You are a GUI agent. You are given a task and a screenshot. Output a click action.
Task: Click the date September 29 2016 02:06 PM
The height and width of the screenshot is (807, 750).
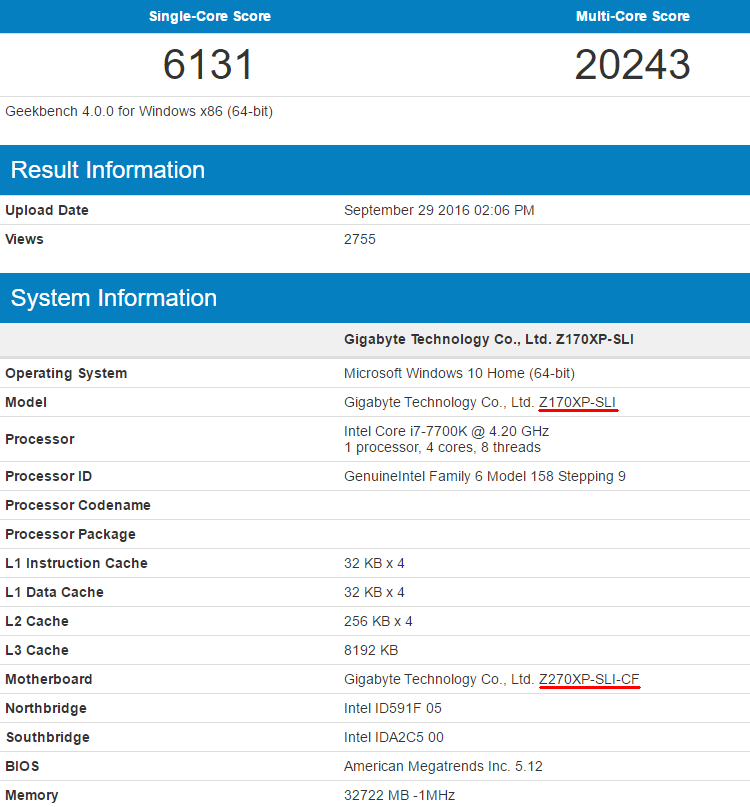439,210
